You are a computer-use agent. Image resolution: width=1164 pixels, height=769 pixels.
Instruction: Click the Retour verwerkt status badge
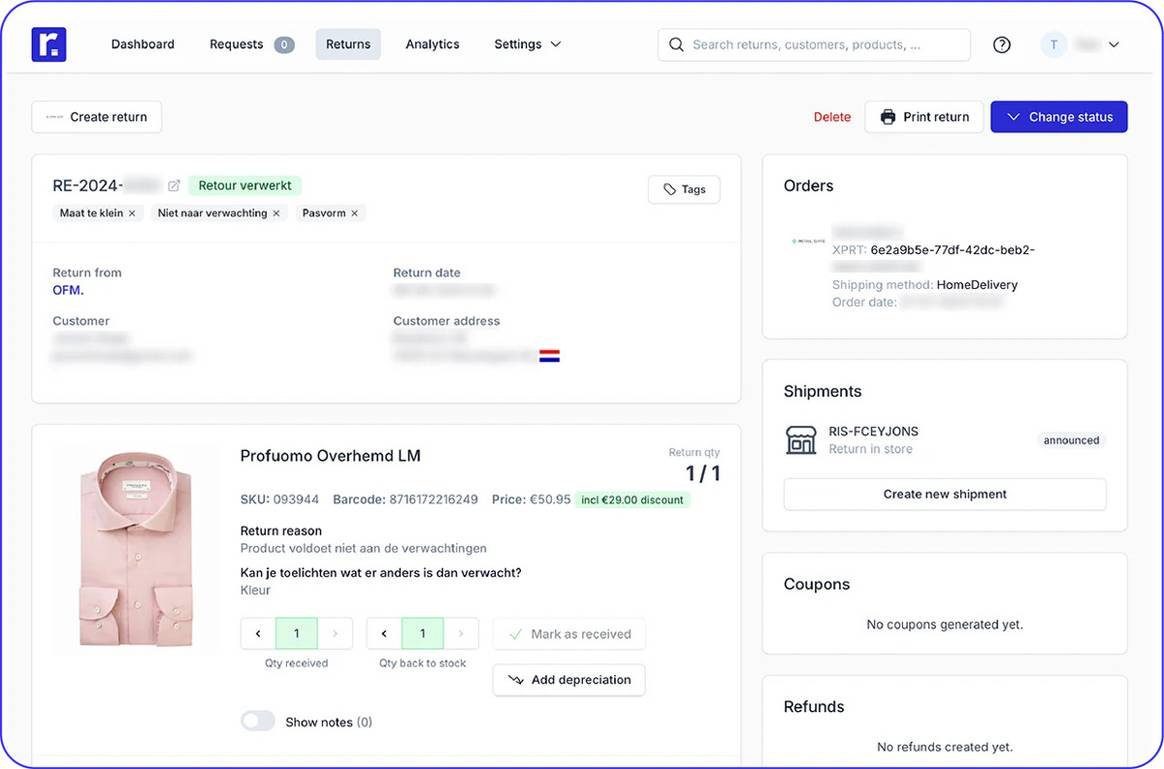pos(244,186)
